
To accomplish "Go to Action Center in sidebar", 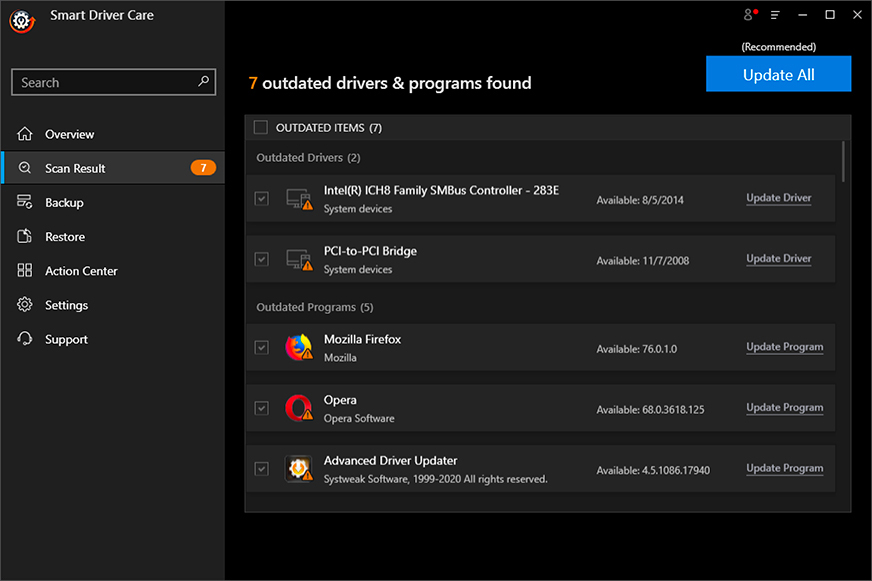I will [x=81, y=271].
